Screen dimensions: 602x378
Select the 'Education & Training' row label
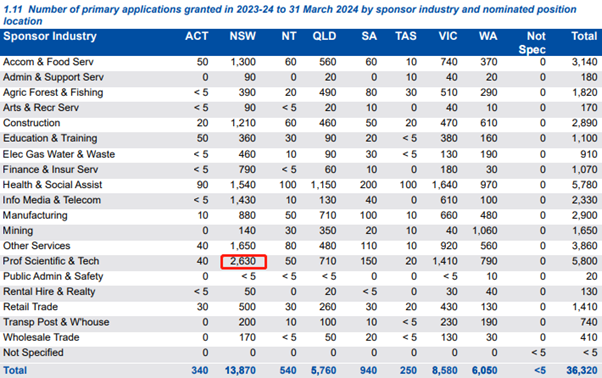coord(50,139)
